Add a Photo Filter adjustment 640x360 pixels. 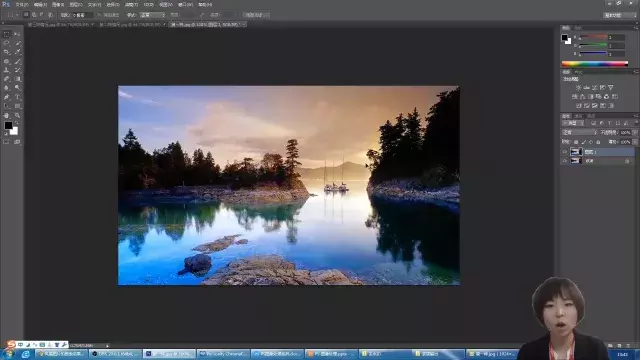pyautogui.click(x=598, y=97)
